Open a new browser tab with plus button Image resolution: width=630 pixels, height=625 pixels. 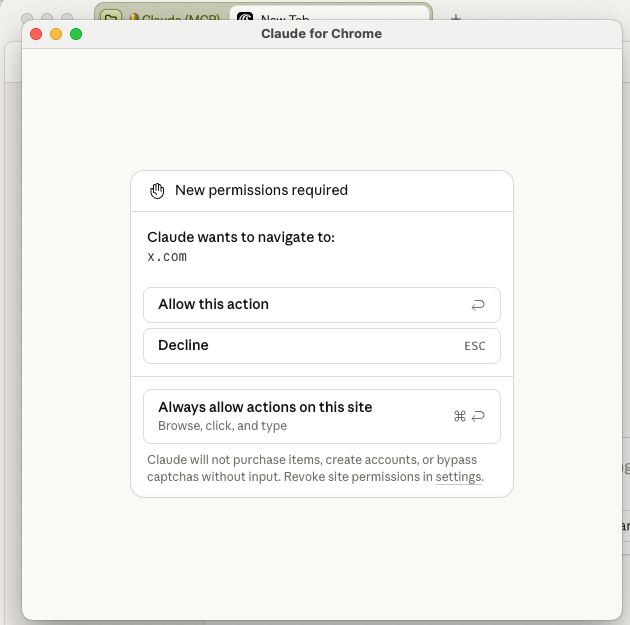tap(456, 17)
